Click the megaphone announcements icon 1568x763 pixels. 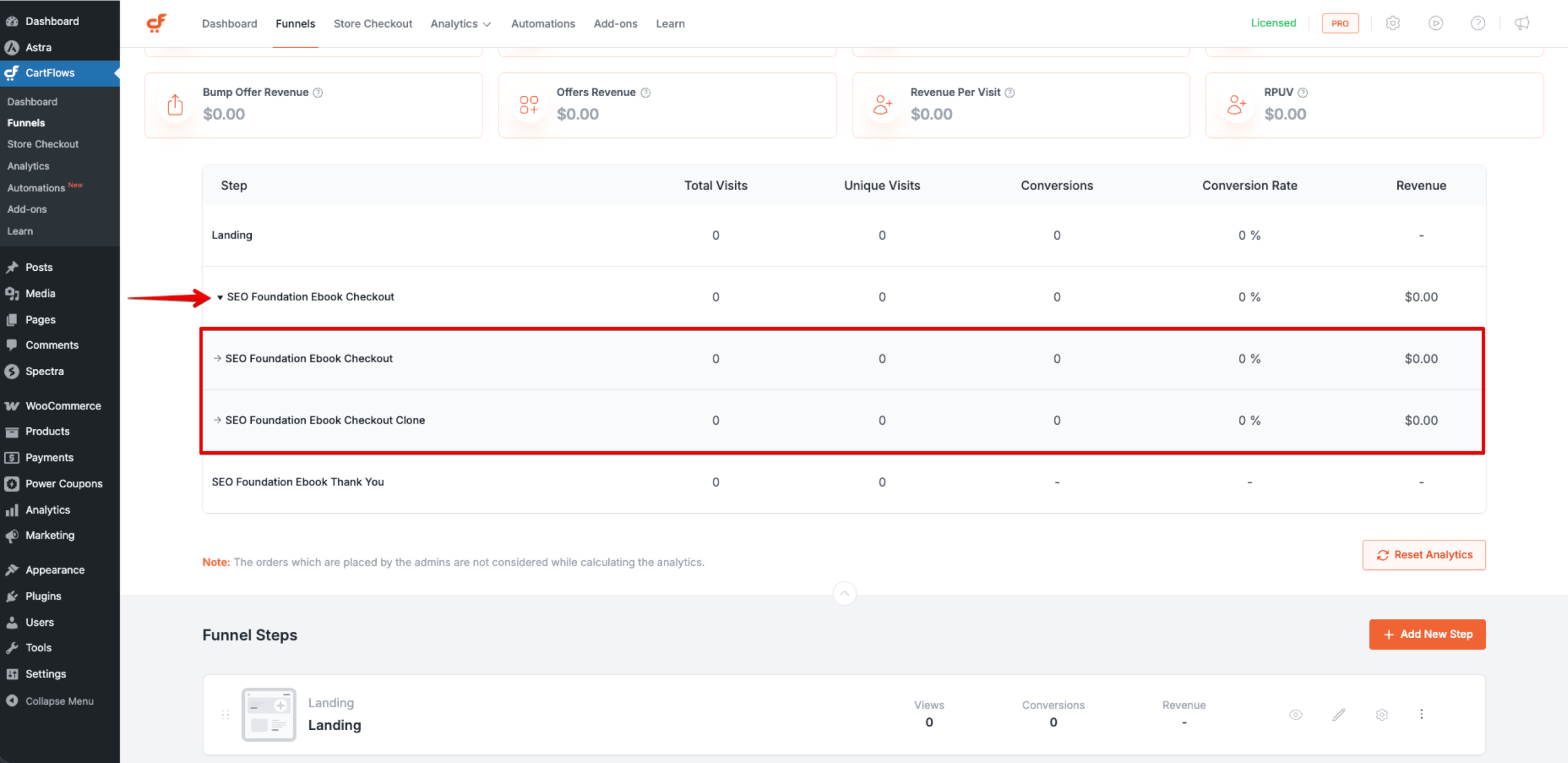[x=1522, y=23]
